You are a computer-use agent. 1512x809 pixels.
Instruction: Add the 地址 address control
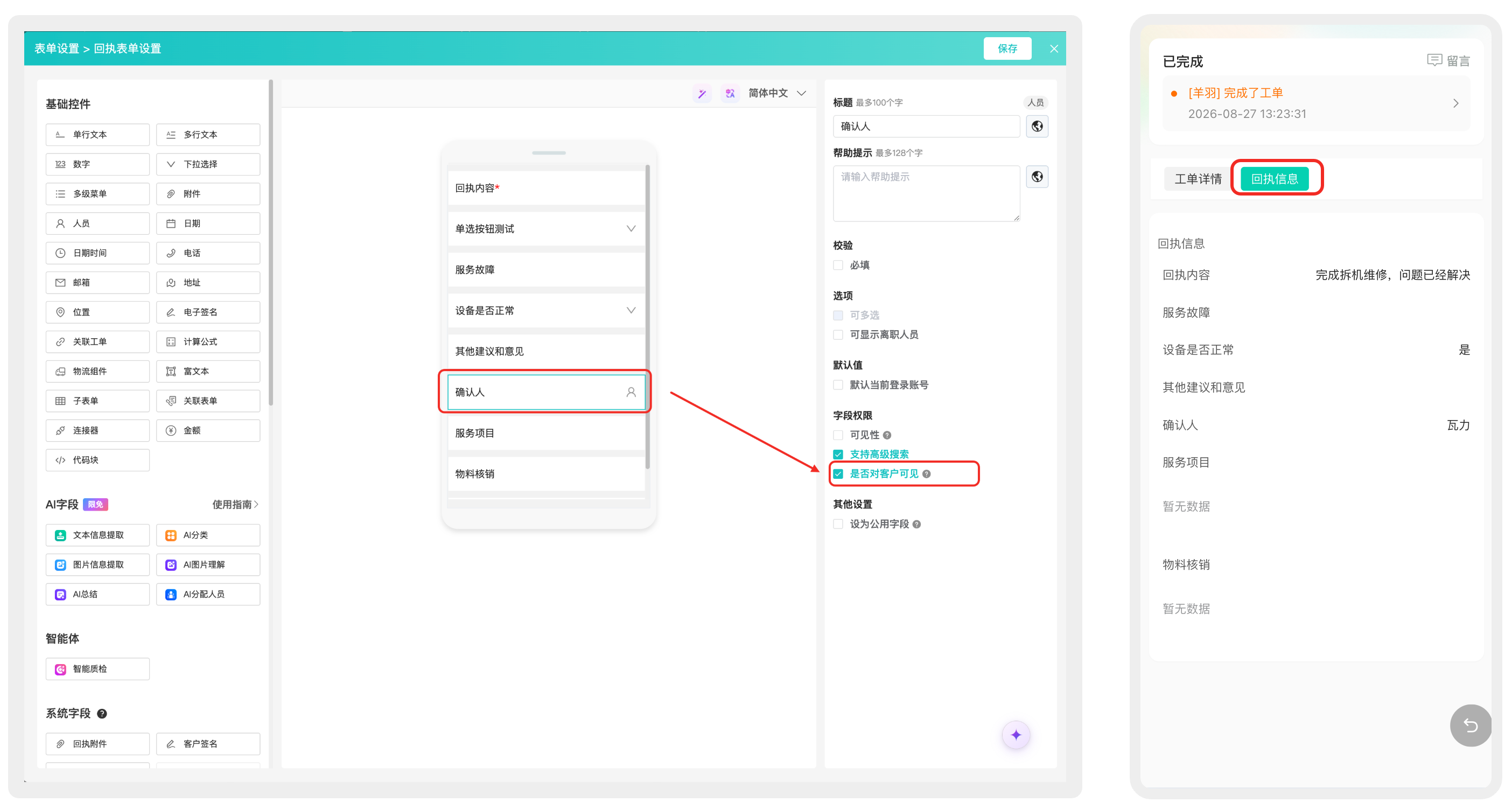point(208,282)
